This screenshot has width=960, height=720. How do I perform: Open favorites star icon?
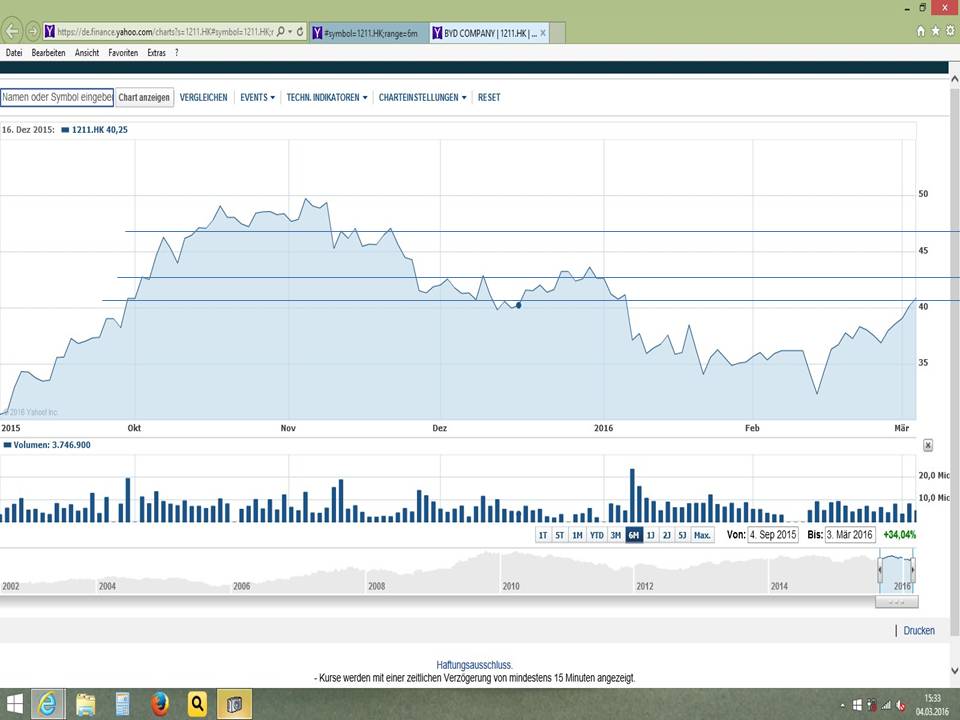pos(936,31)
